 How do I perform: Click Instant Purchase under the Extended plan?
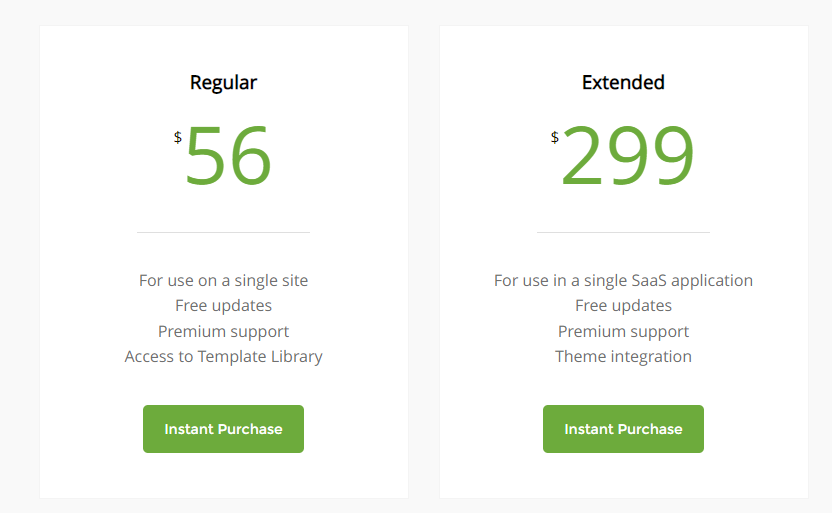(x=623, y=429)
